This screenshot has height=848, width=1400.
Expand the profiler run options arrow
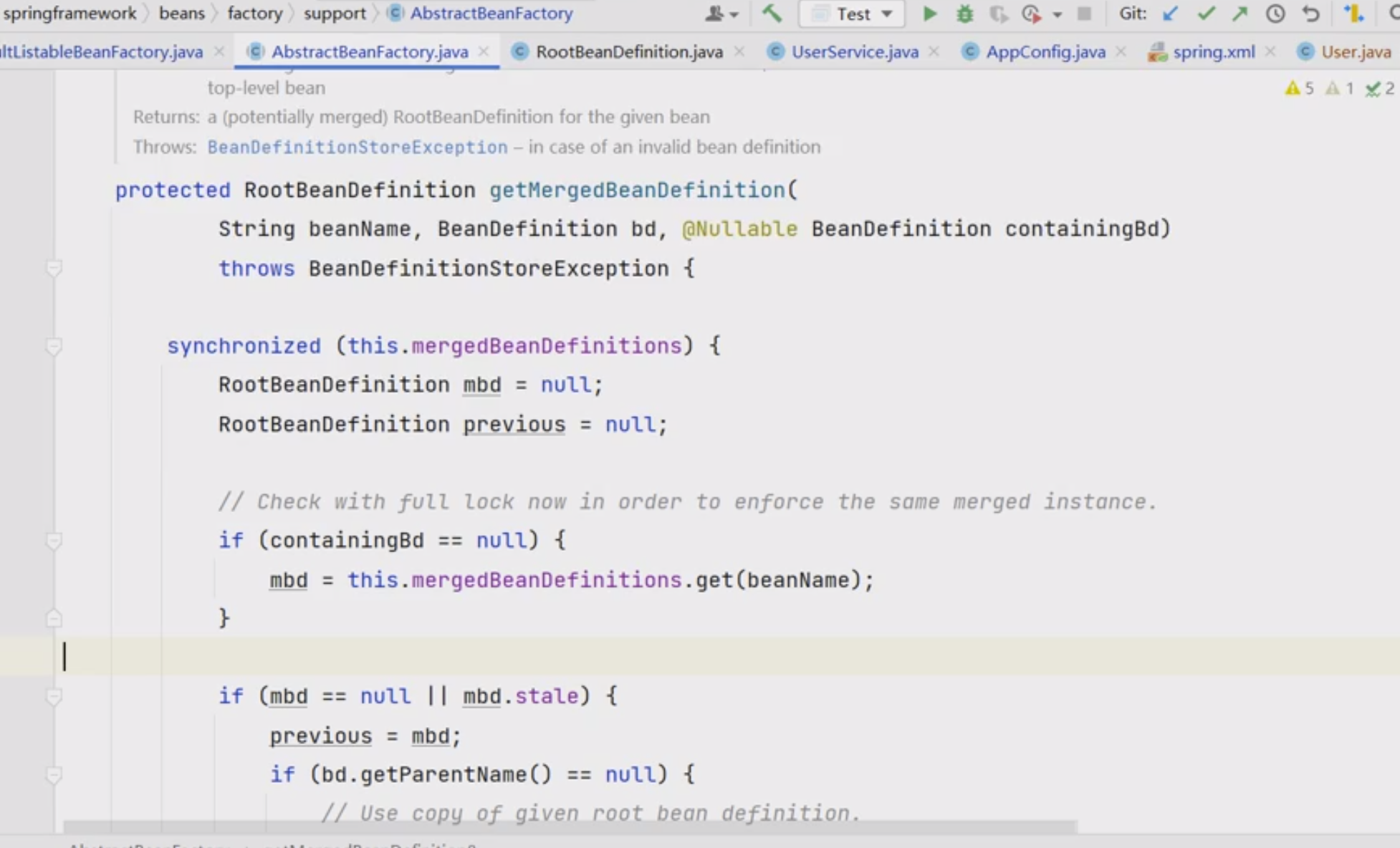[1057, 14]
